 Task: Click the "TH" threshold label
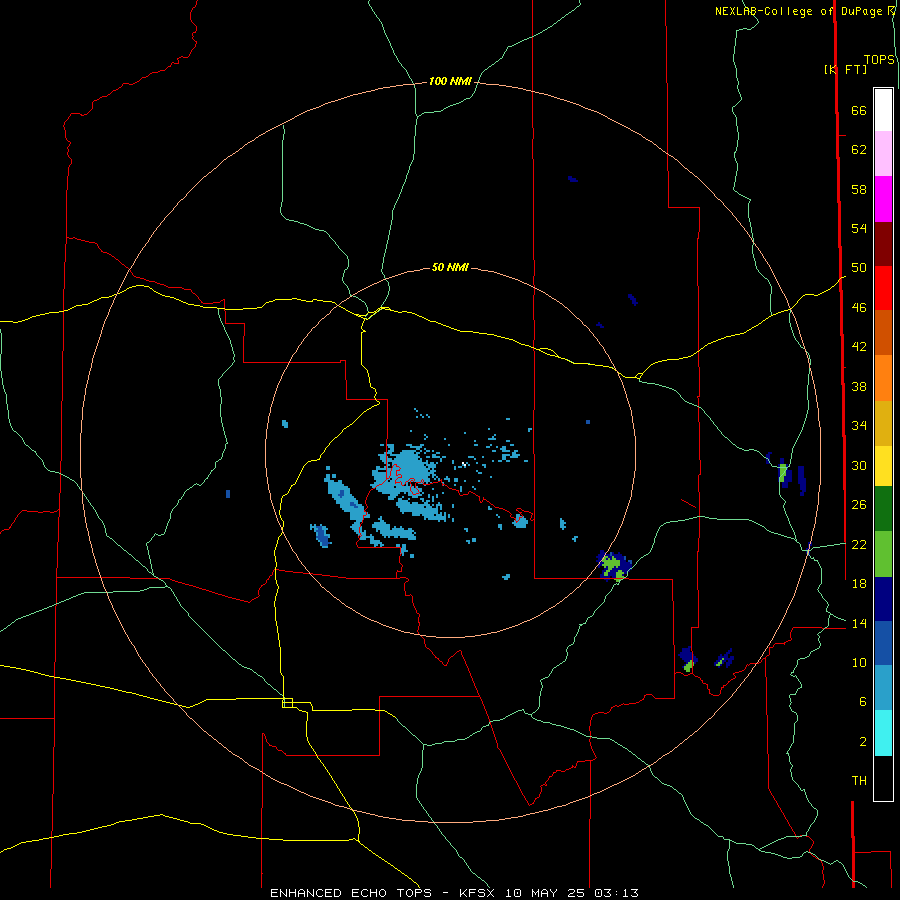859,781
